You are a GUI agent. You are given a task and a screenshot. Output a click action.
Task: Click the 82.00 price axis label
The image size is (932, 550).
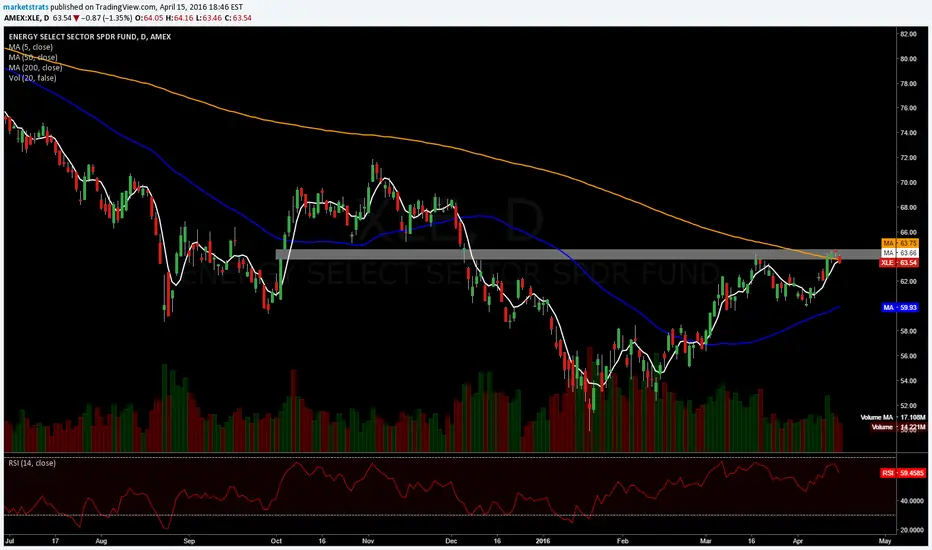[x=908, y=34]
